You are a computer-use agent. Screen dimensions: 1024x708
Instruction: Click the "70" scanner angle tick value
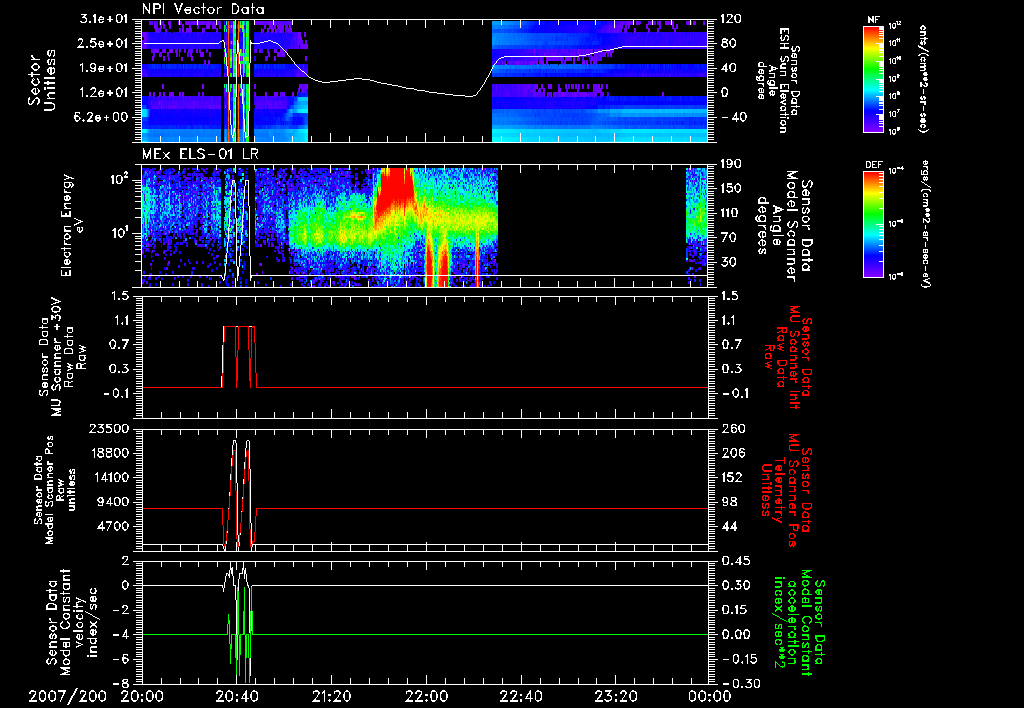[x=727, y=238]
